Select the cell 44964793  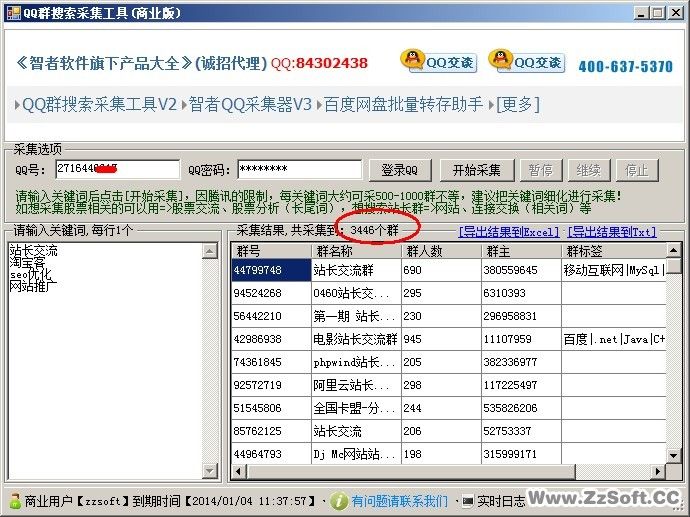click(x=272, y=454)
